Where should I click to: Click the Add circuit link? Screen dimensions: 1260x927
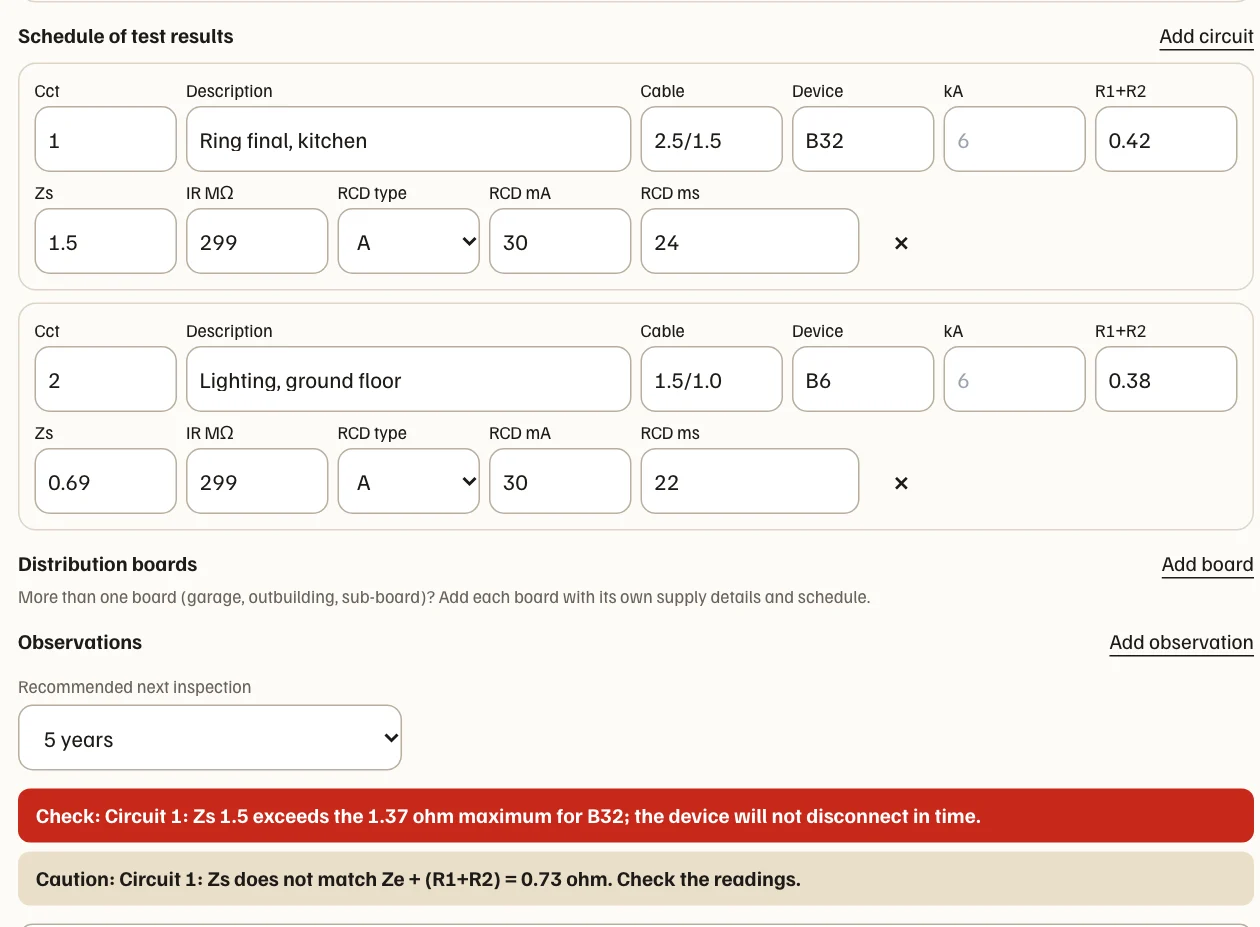click(x=1206, y=37)
